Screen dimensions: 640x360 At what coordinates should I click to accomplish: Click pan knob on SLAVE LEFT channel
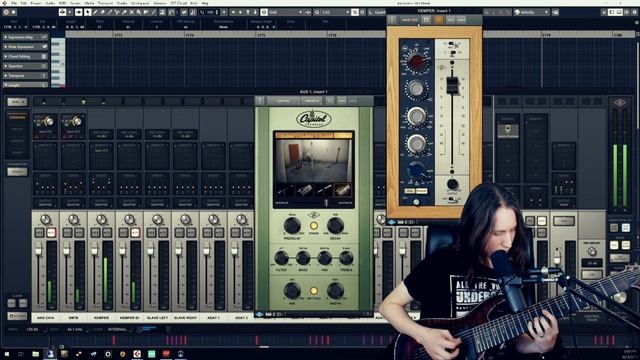click(x=157, y=220)
